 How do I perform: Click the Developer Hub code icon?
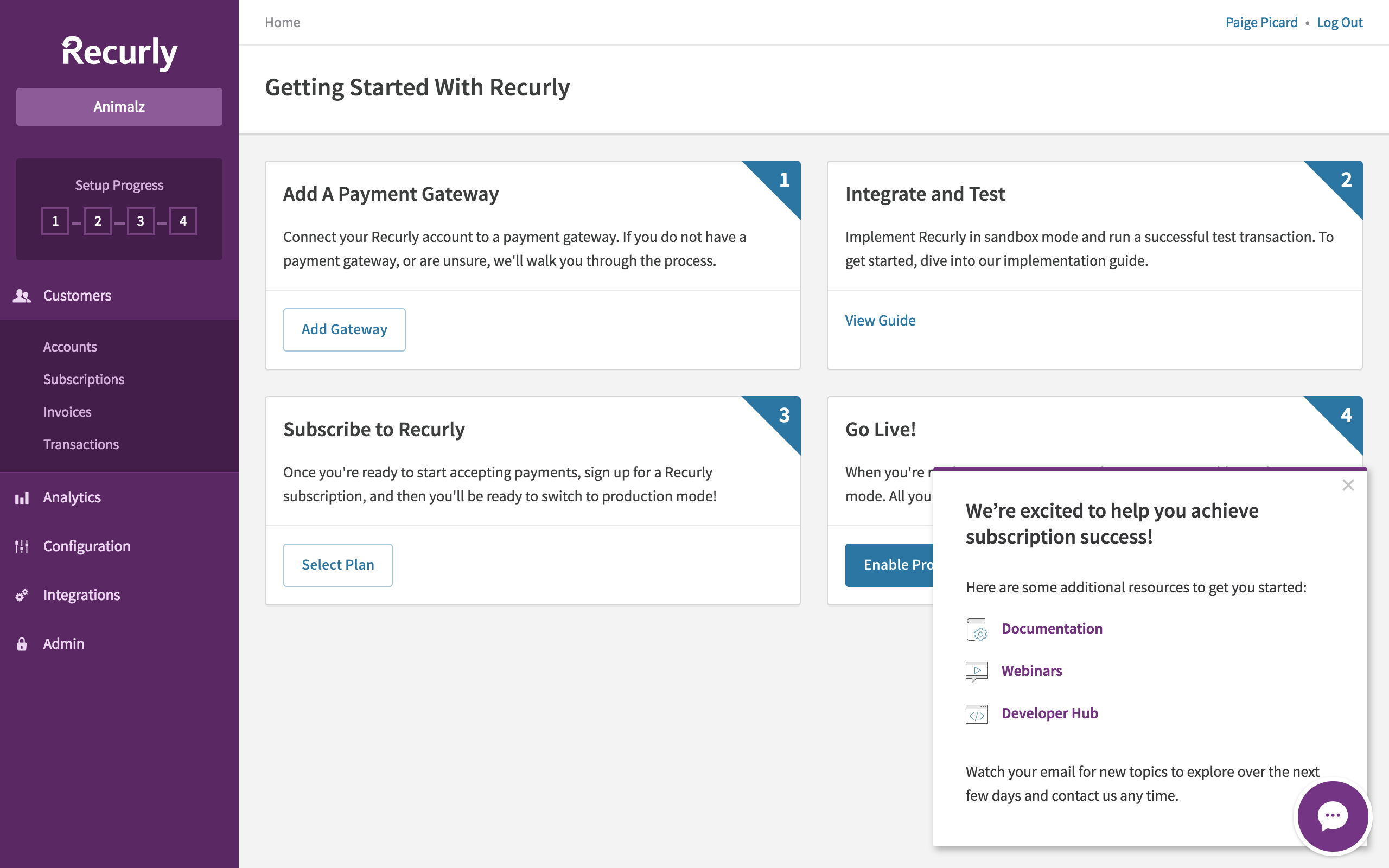tap(976, 713)
